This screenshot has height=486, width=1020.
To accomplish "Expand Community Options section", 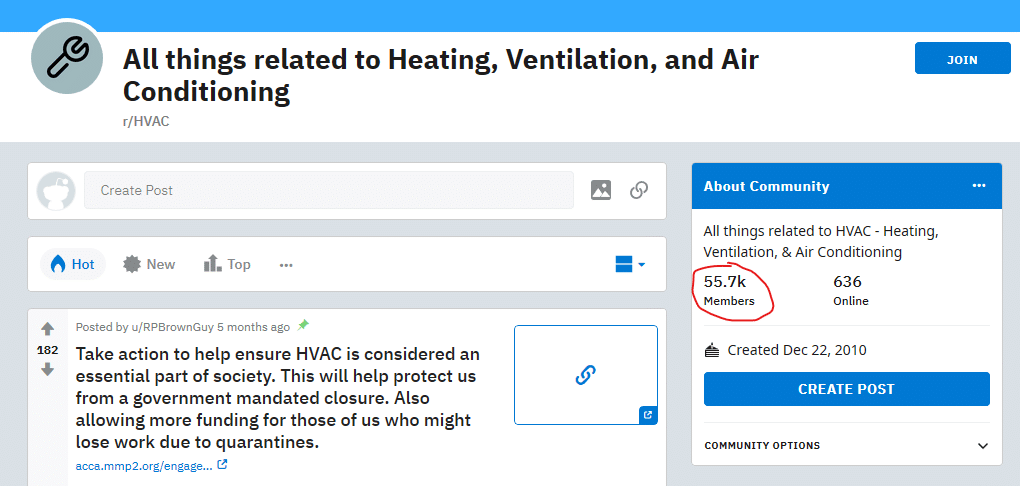I will pos(846,446).
